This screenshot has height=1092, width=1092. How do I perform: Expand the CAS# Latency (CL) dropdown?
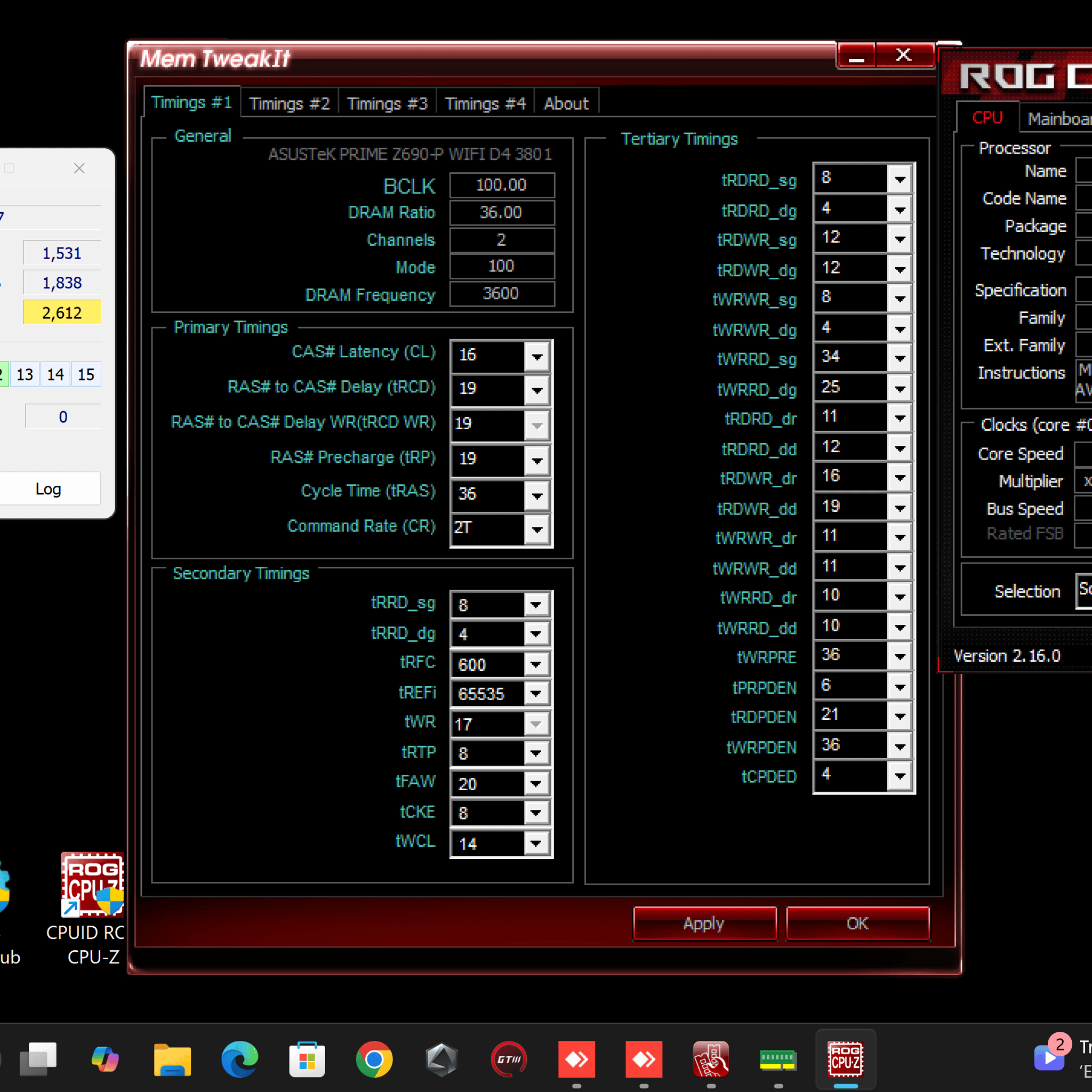pyautogui.click(x=537, y=357)
